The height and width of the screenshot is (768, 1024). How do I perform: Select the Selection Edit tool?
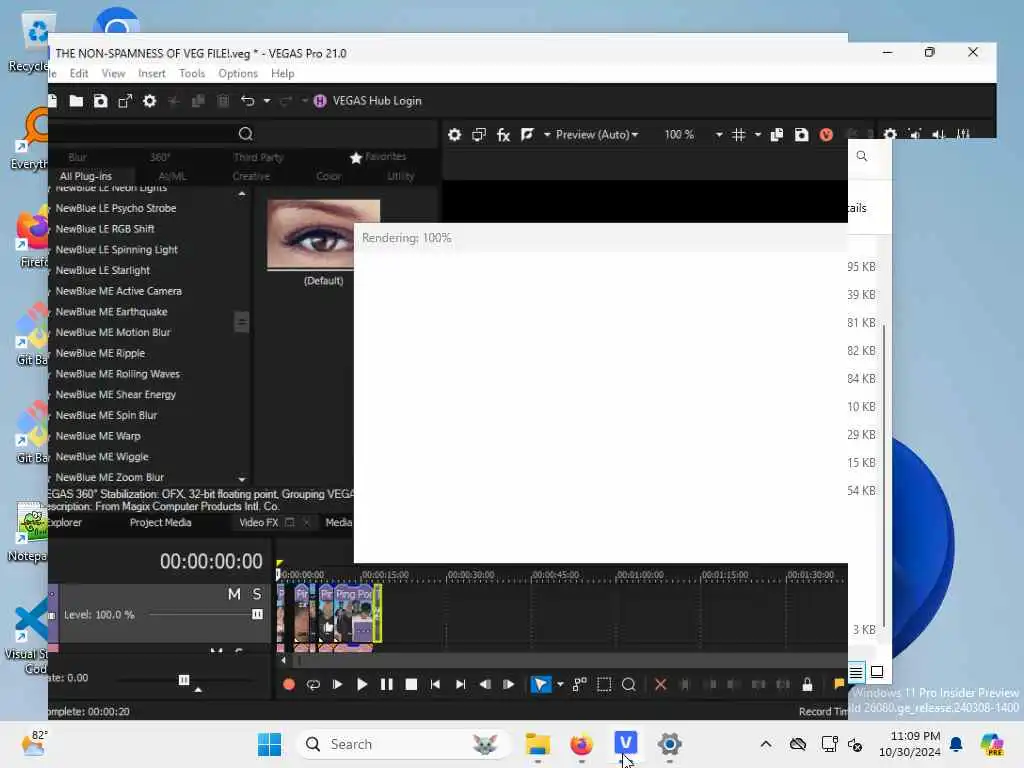604,684
